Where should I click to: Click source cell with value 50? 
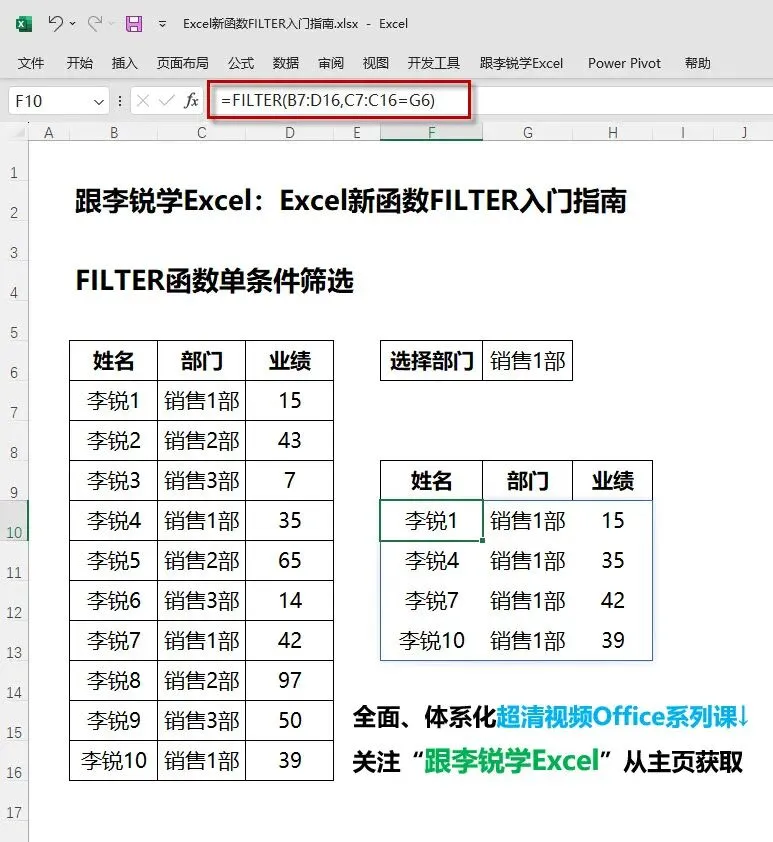(289, 720)
